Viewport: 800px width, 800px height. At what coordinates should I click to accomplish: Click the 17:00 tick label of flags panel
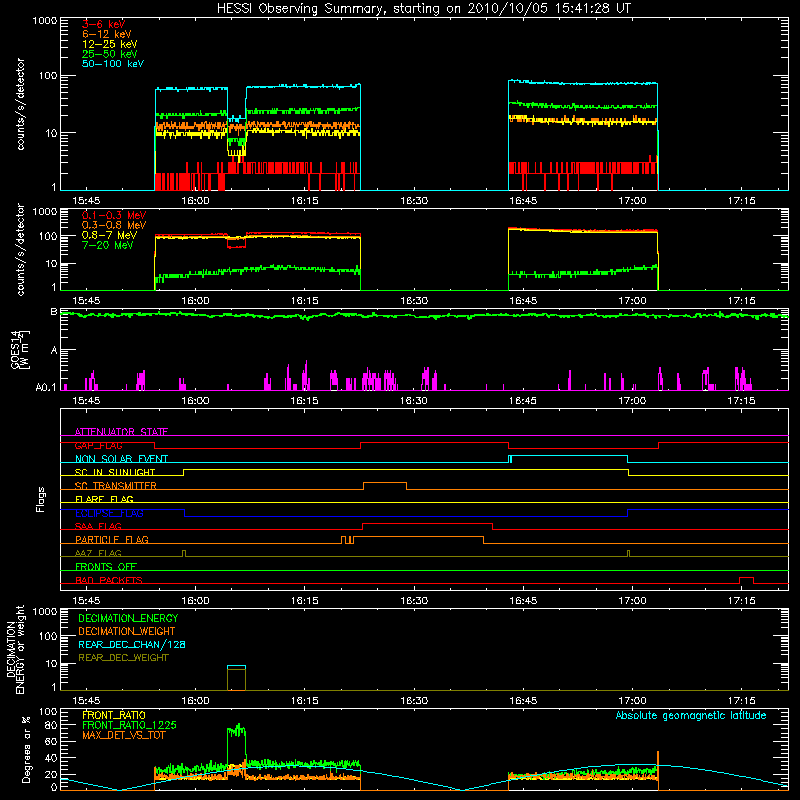pos(632,601)
